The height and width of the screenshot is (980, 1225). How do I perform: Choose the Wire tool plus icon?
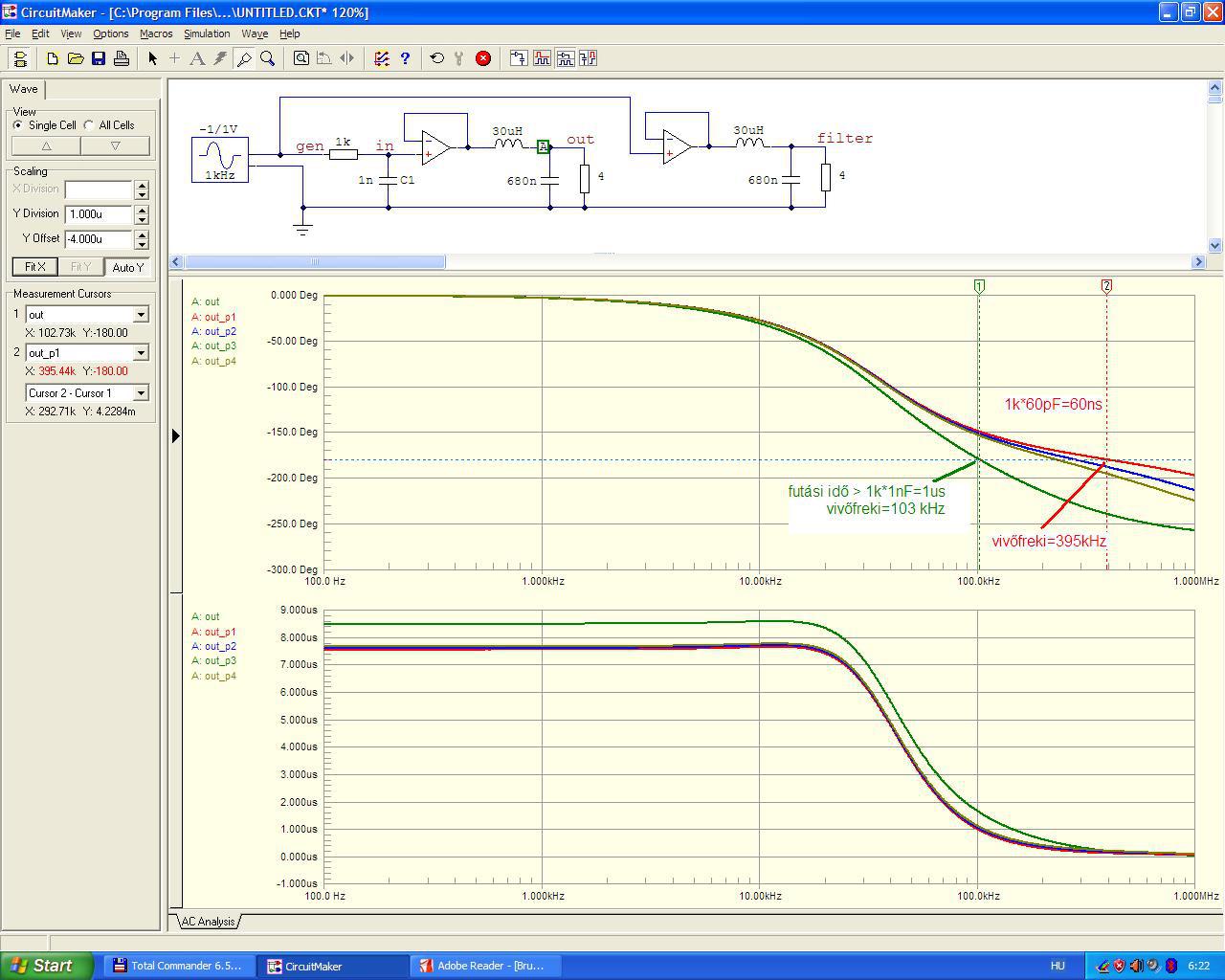pyautogui.click(x=174, y=58)
